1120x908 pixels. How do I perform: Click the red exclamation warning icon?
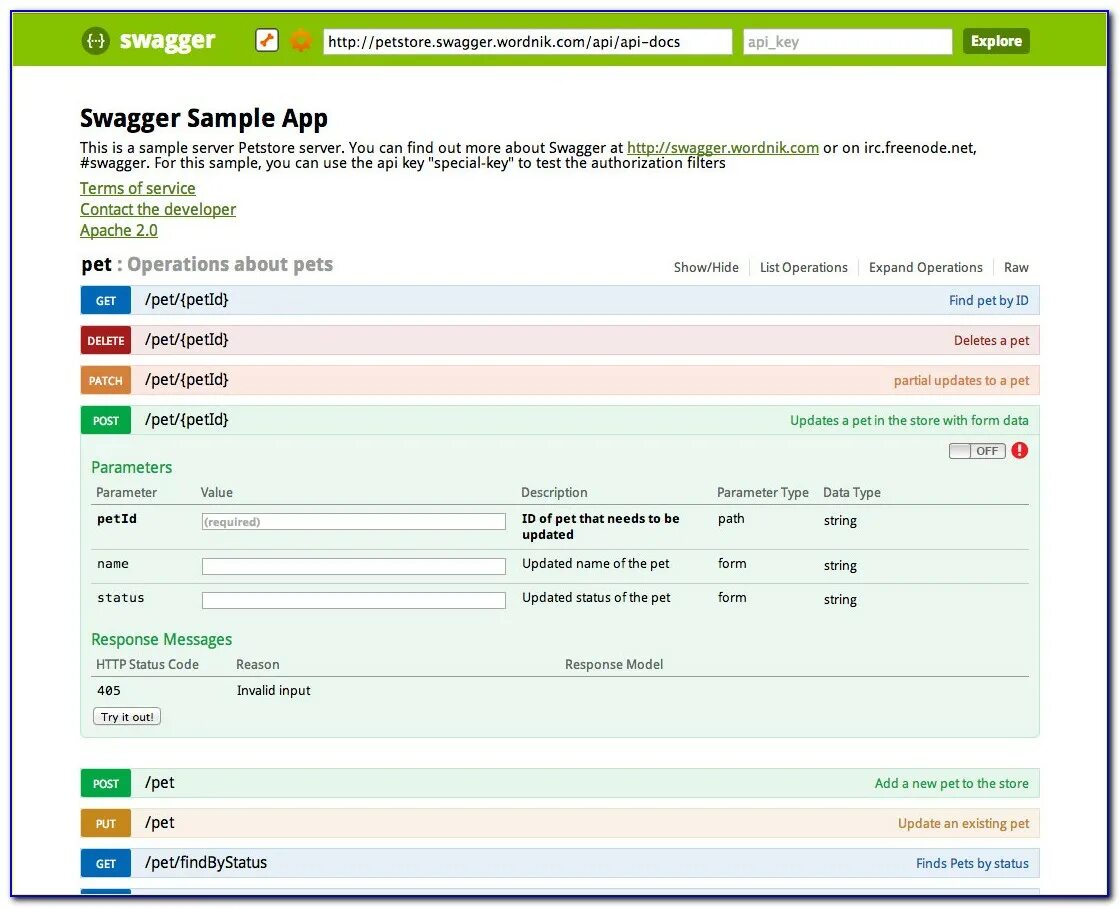coord(1019,450)
